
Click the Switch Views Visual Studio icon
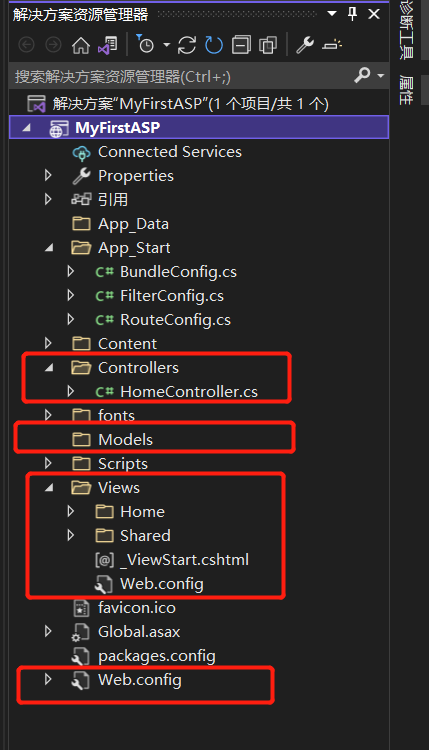coord(108,45)
